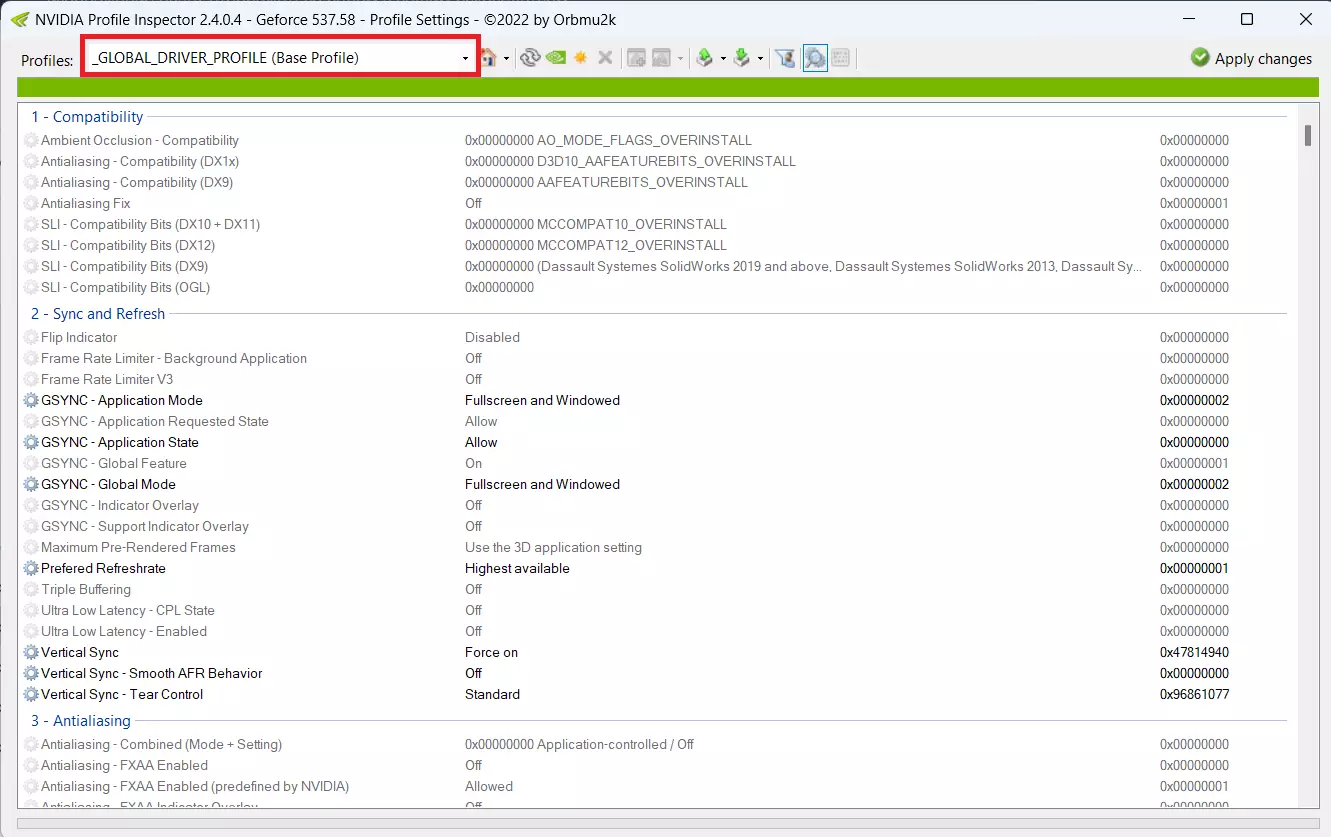1331x837 pixels.
Task: Click the gear icon beside Vertical Sync - Smooth AFR Behavior
Action: (x=31, y=674)
